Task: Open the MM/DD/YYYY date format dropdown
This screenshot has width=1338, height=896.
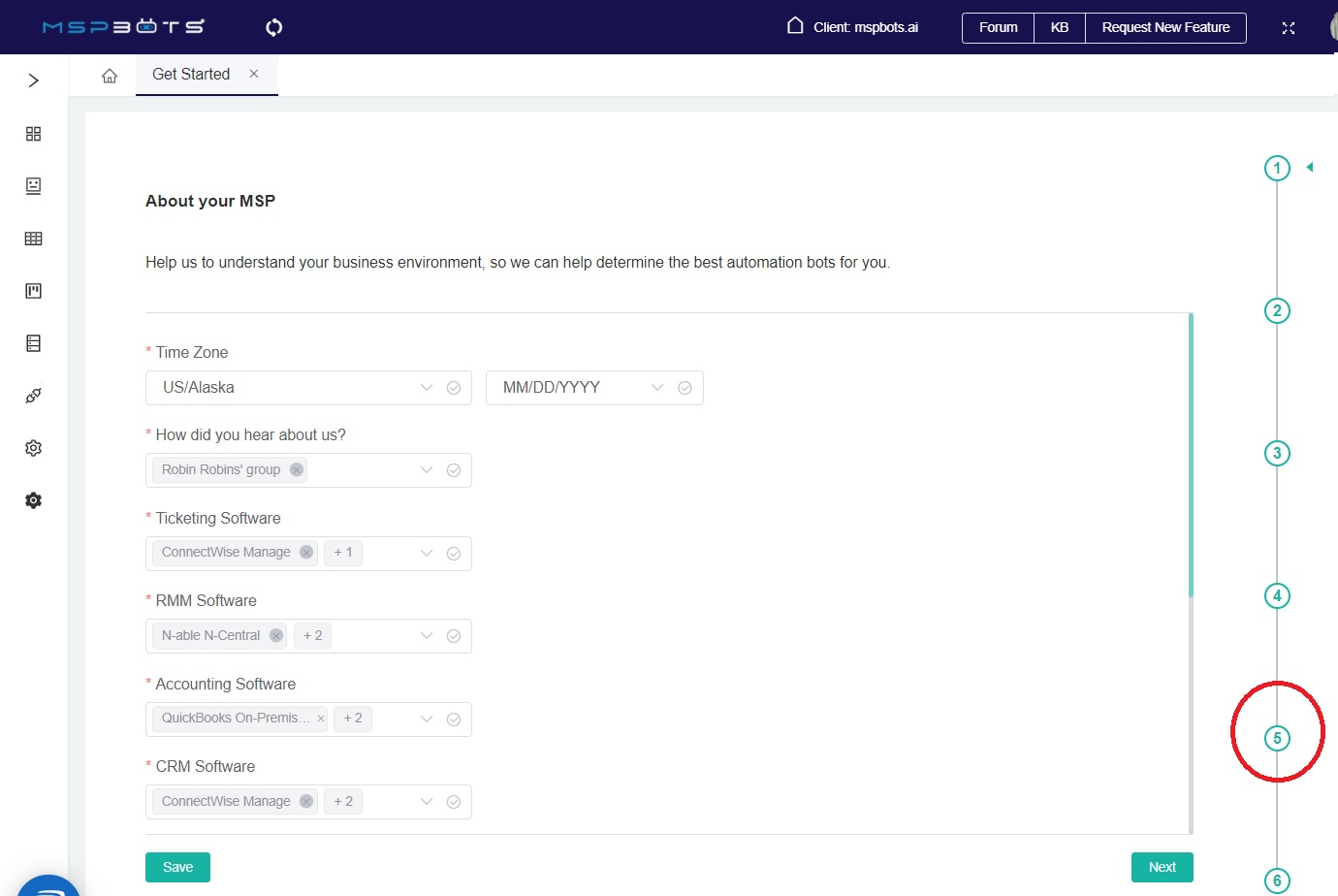Action: (594, 388)
